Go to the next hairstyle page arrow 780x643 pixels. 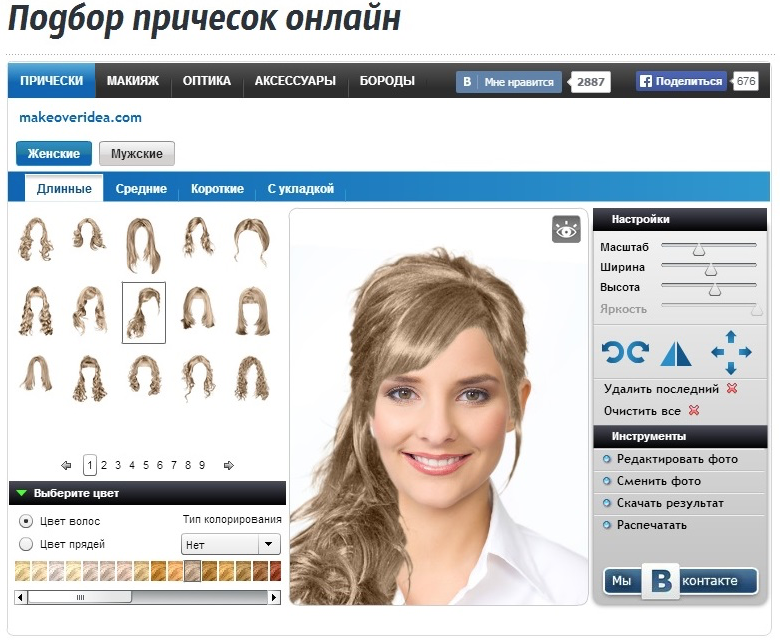coord(228,465)
